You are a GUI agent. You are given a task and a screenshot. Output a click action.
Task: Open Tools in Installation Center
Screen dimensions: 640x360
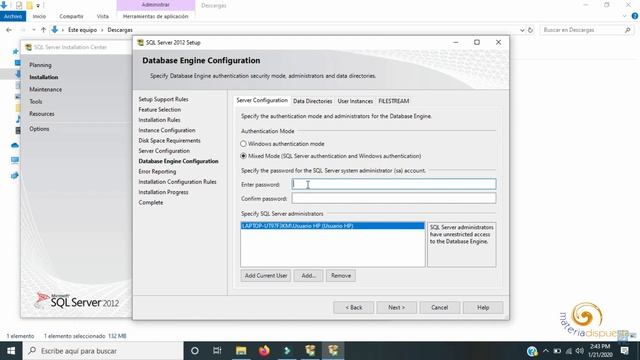(36, 101)
